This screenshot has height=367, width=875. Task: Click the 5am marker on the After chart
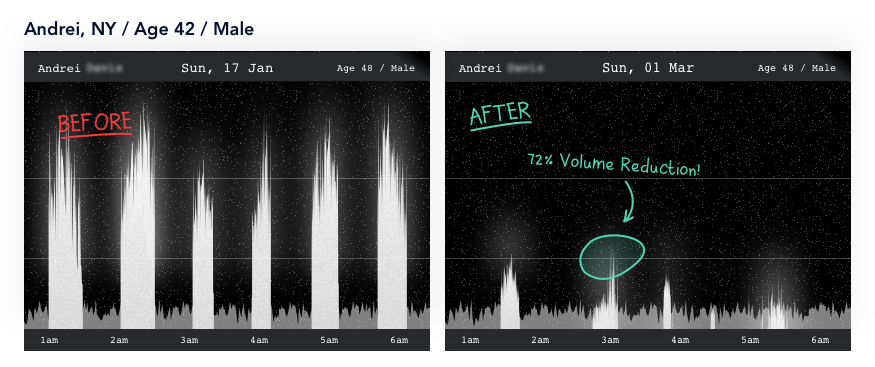click(x=750, y=340)
